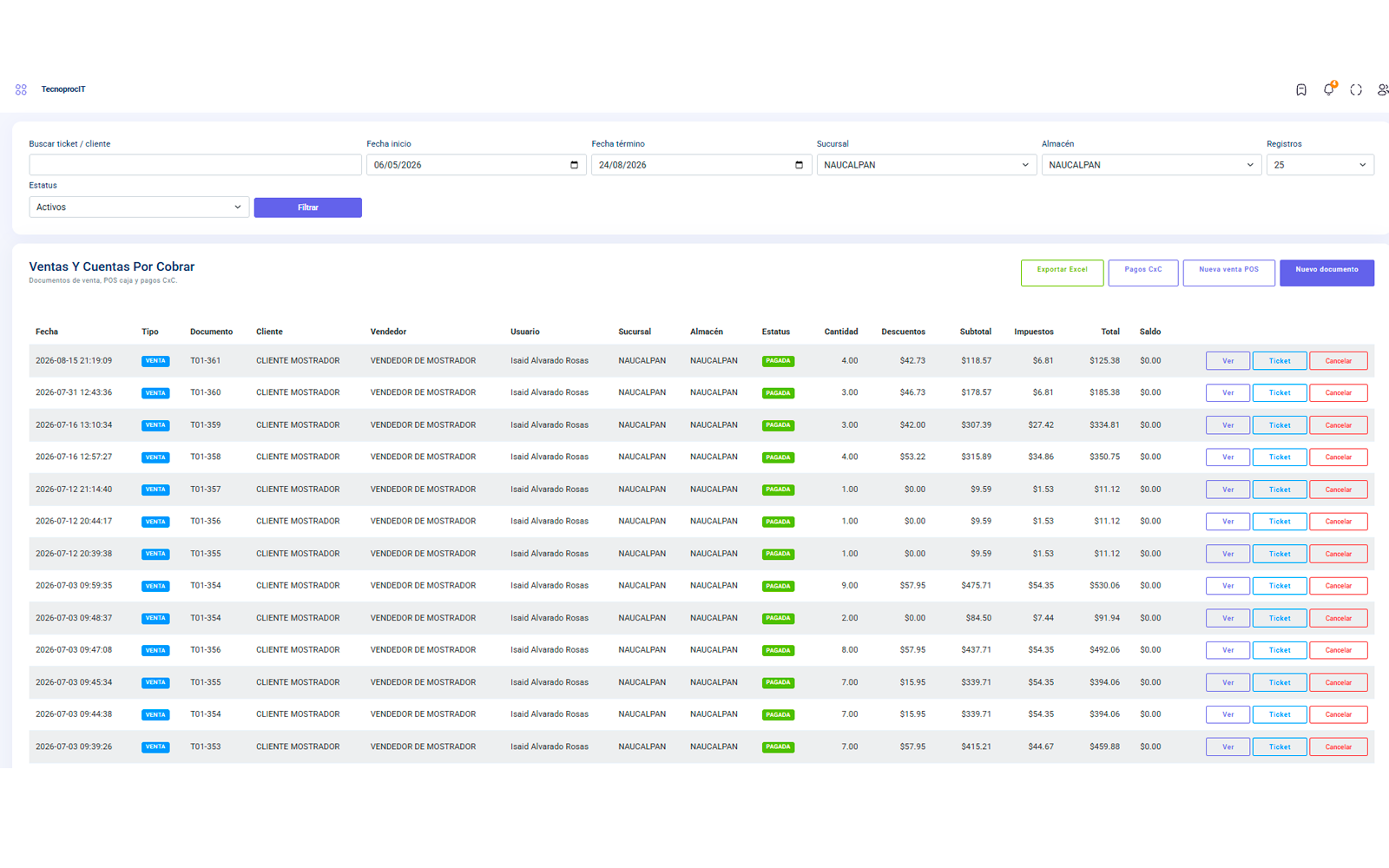Click the Fecha inicio date field
This screenshot has height=868, width=1389.
[476, 165]
